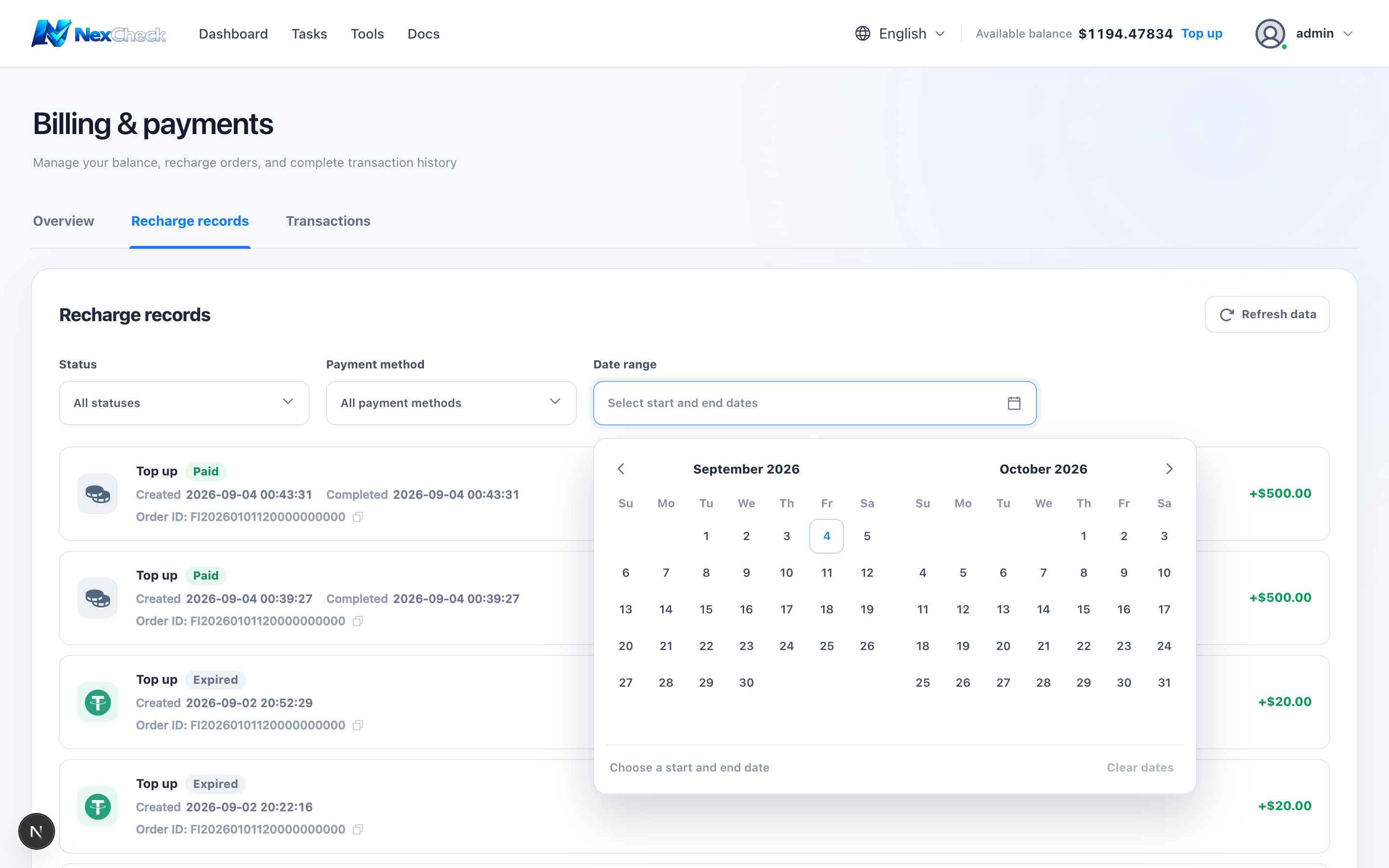1389x868 pixels.
Task: Open the calendar icon in date range field
Action: point(1014,403)
